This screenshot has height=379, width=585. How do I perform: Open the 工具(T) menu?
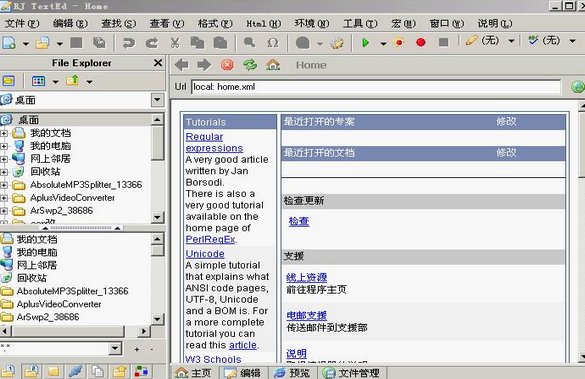[x=360, y=24]
